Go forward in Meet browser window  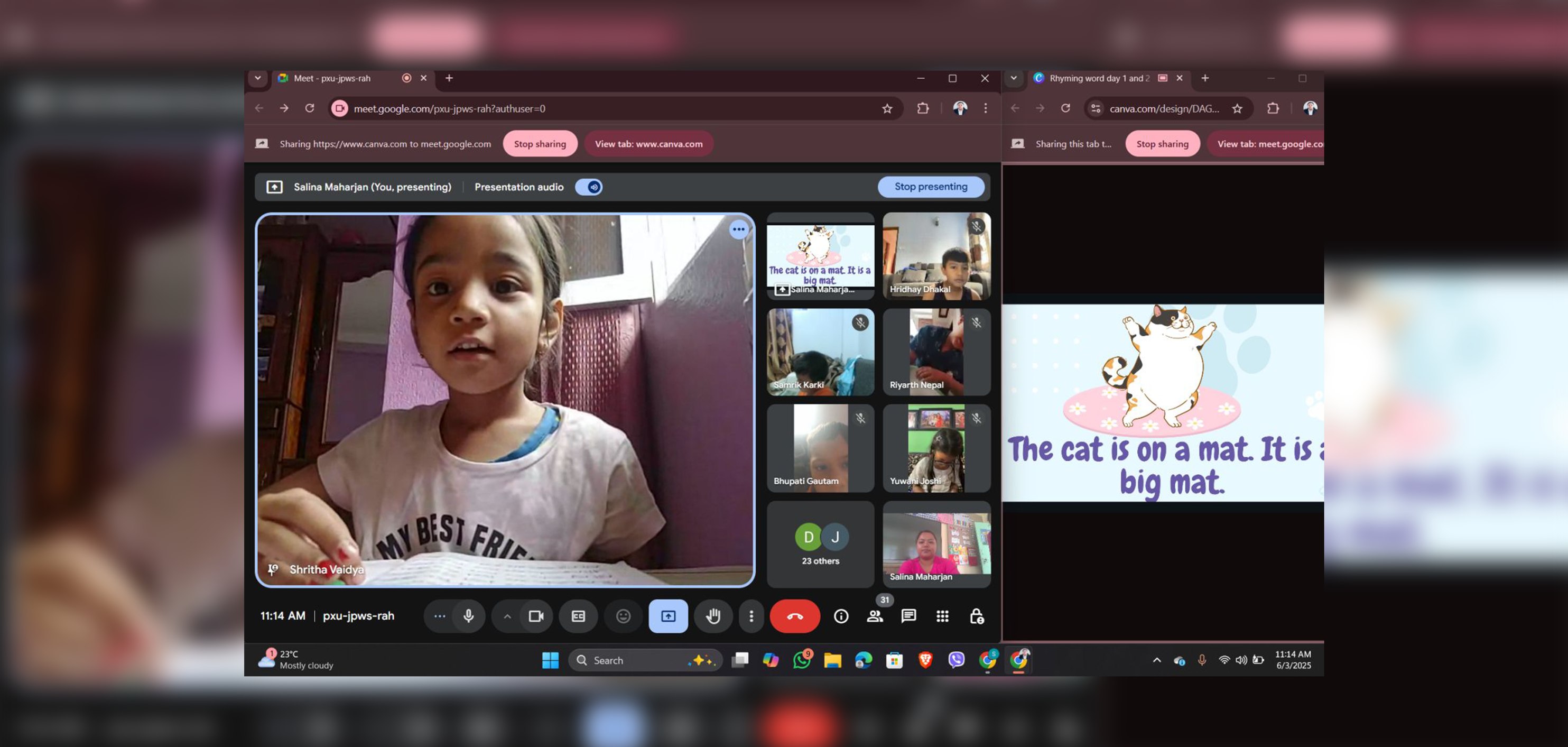(284, 108)
